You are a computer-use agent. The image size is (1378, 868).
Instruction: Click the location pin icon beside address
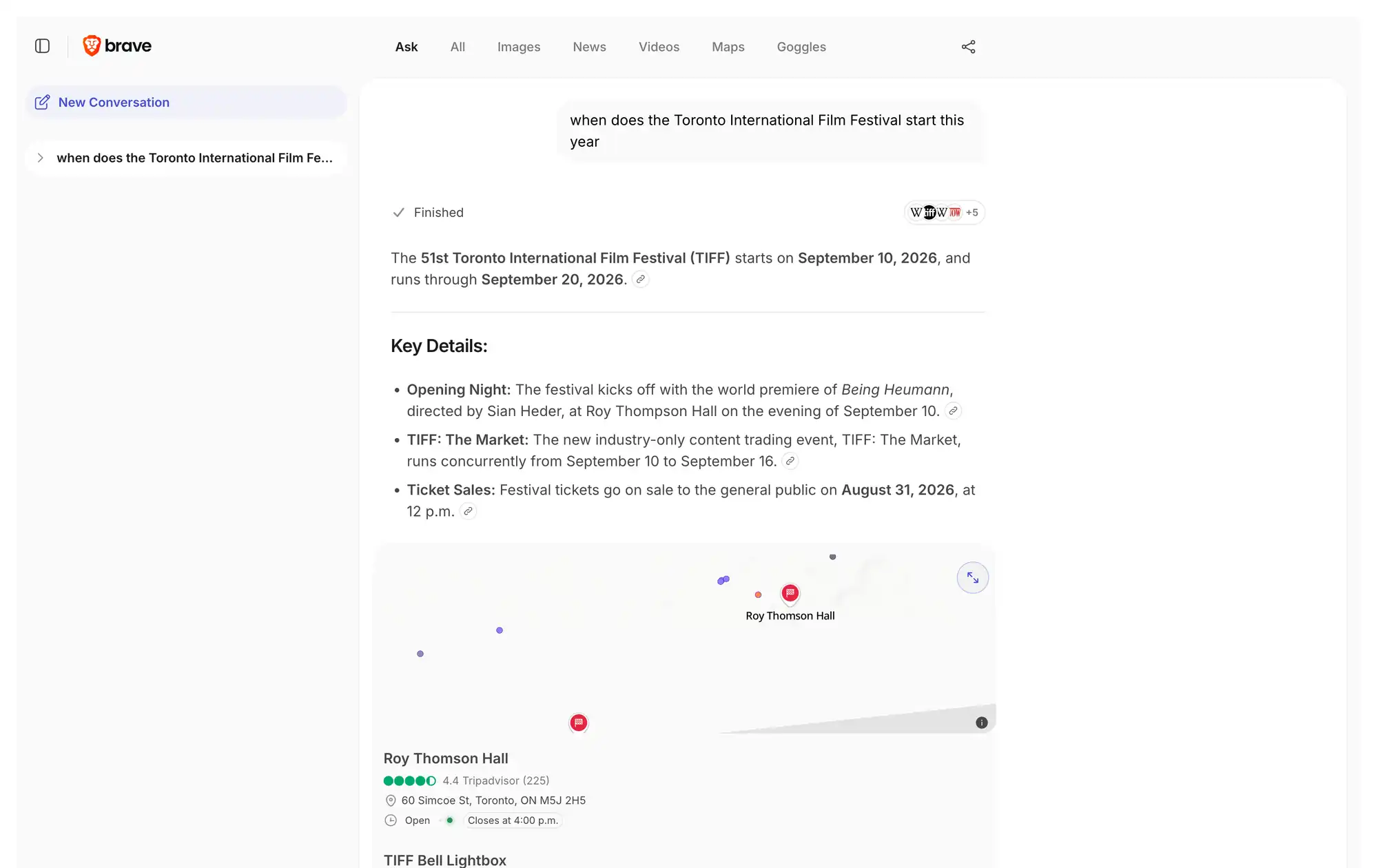(x=391, y=800)
